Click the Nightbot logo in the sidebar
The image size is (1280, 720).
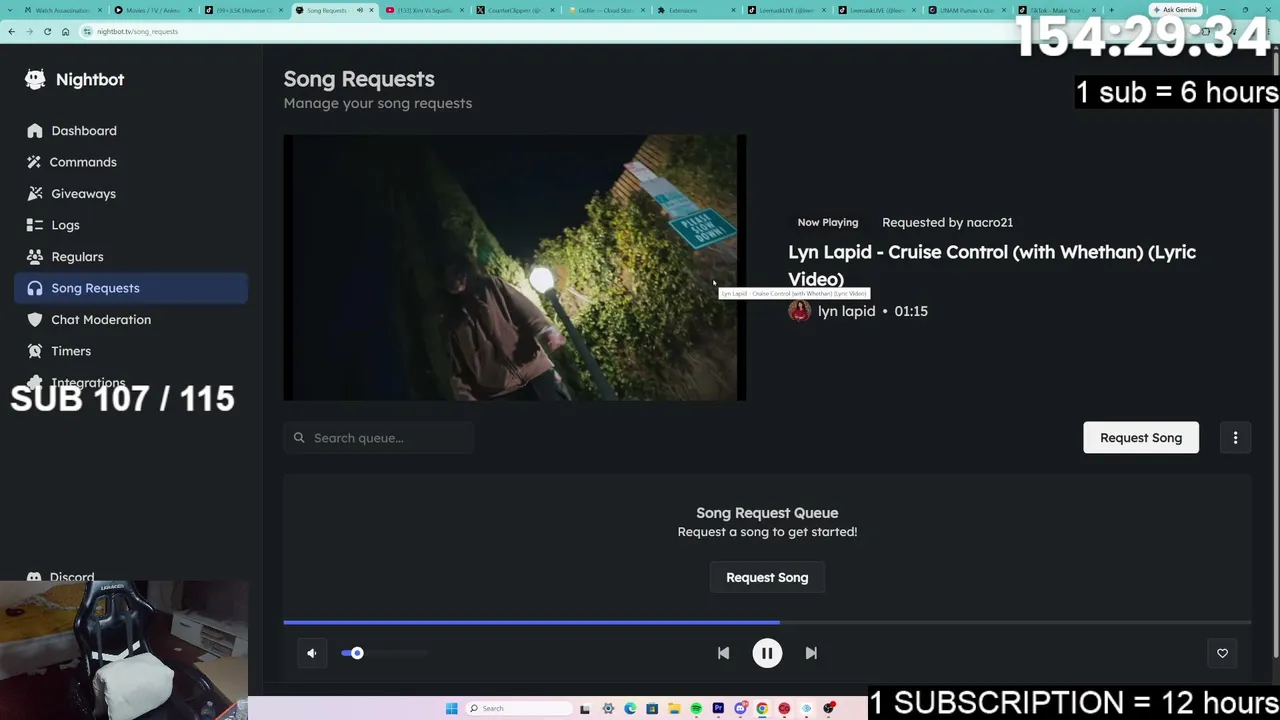click(75, 79)
